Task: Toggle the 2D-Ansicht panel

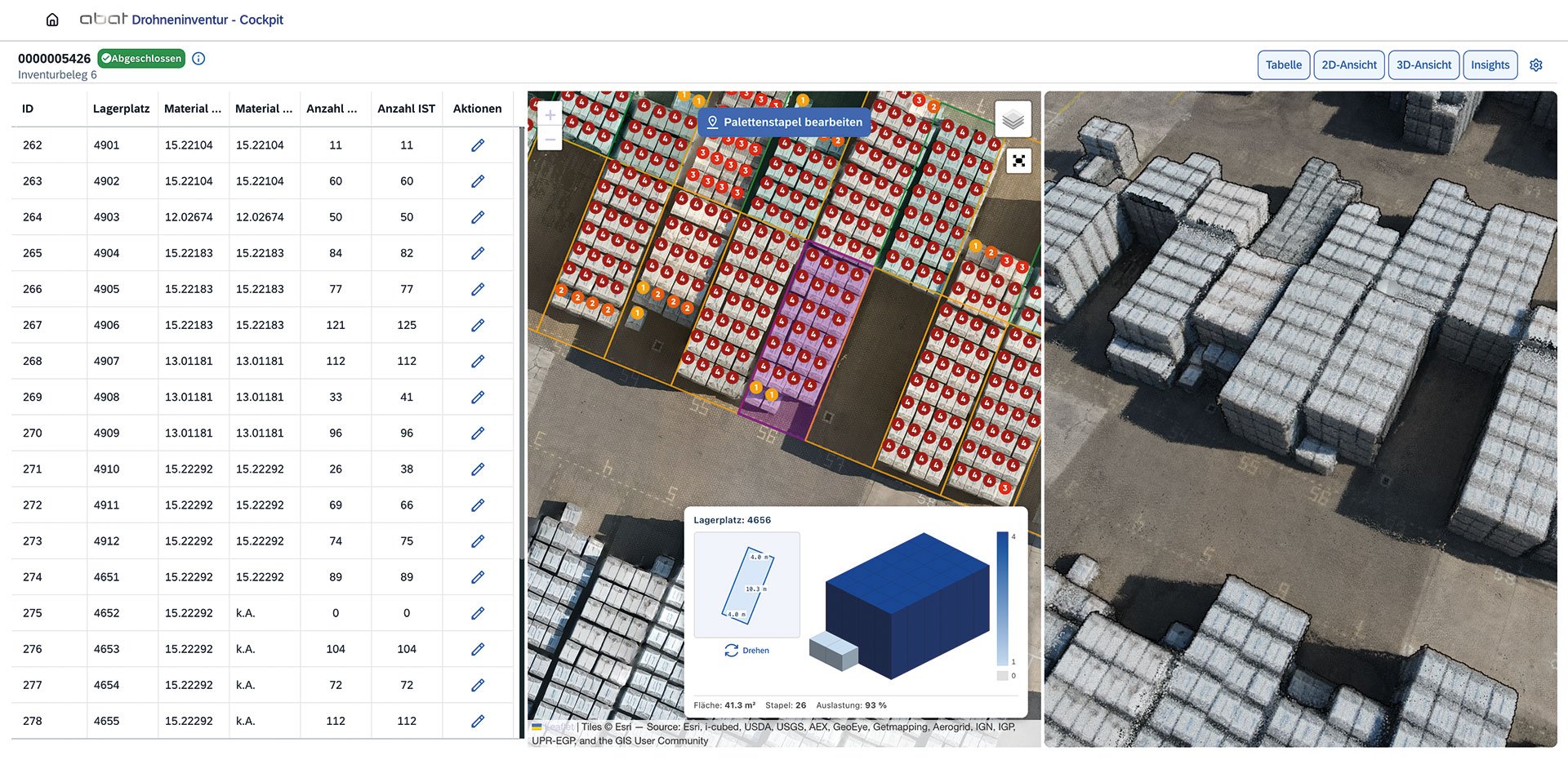Action: coord(1349,65)
